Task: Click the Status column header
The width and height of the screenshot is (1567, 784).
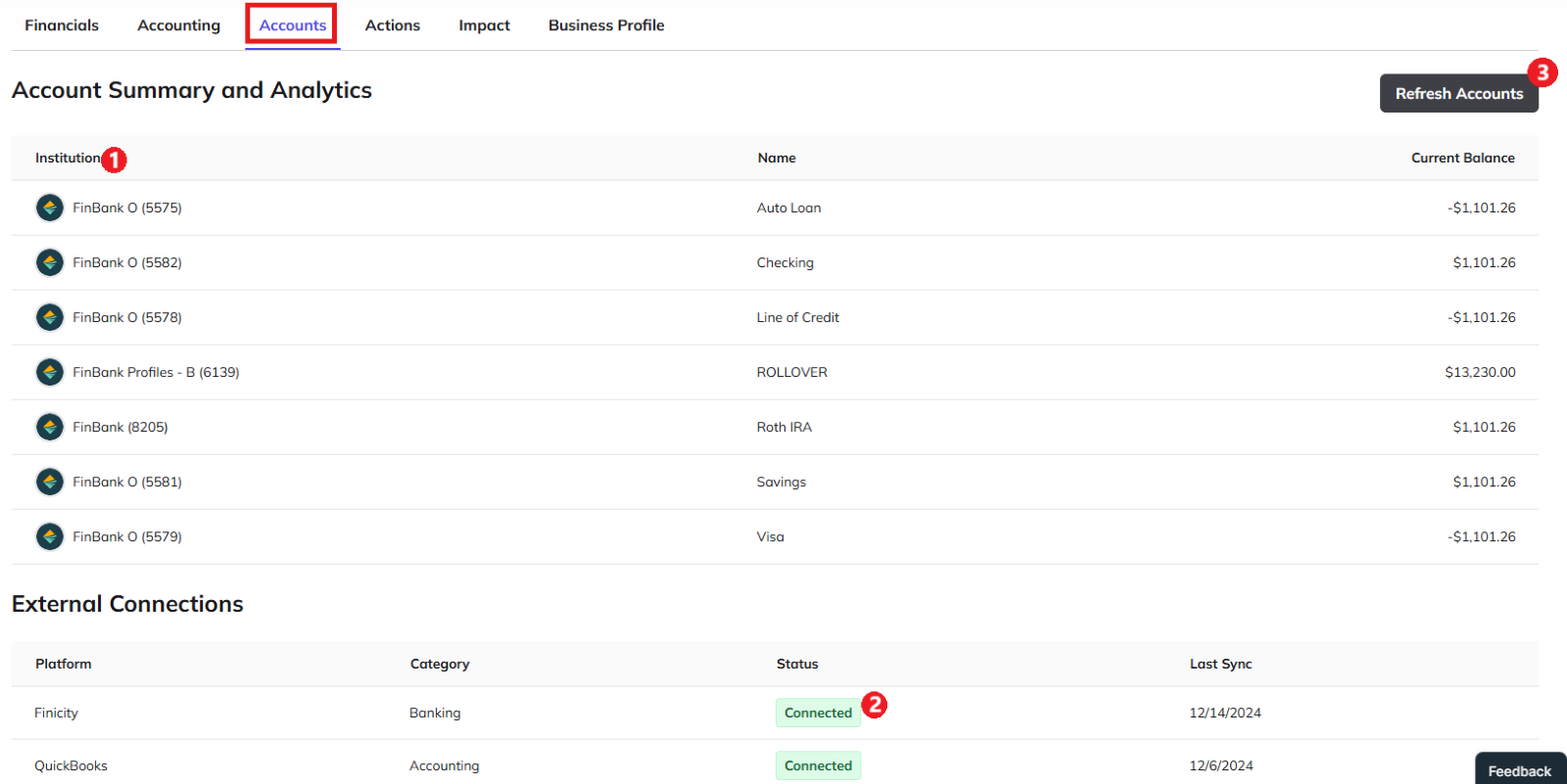Action: pyautogui.click(x=797, y=664)
